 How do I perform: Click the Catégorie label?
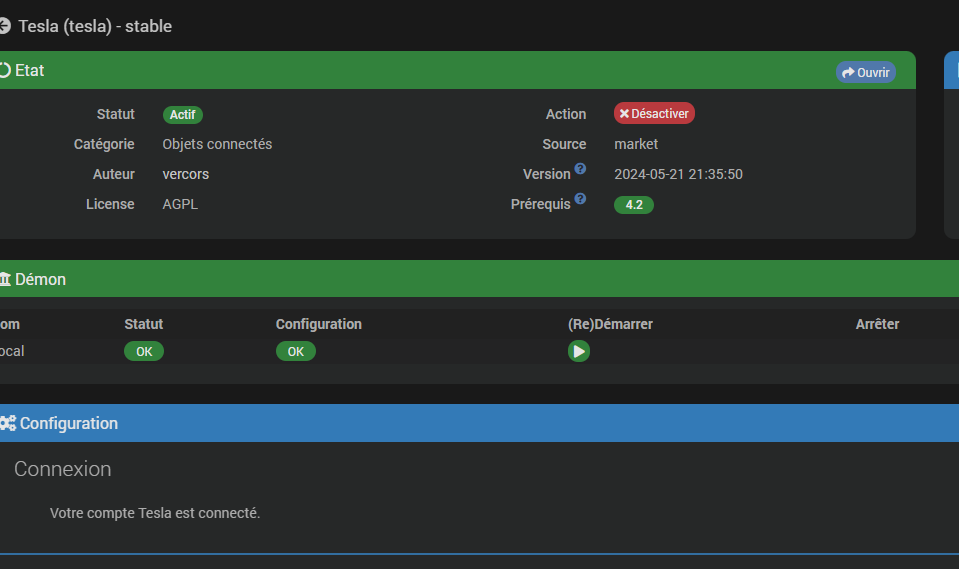(104, 144)
